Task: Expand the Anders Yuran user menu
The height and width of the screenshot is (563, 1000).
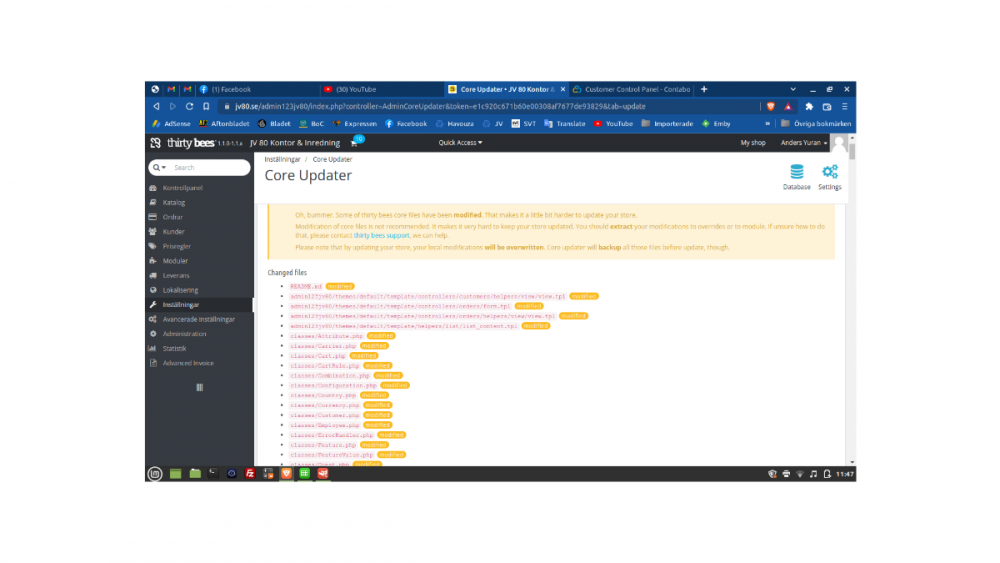Action: pyautogui.click(x=803, y=143)
